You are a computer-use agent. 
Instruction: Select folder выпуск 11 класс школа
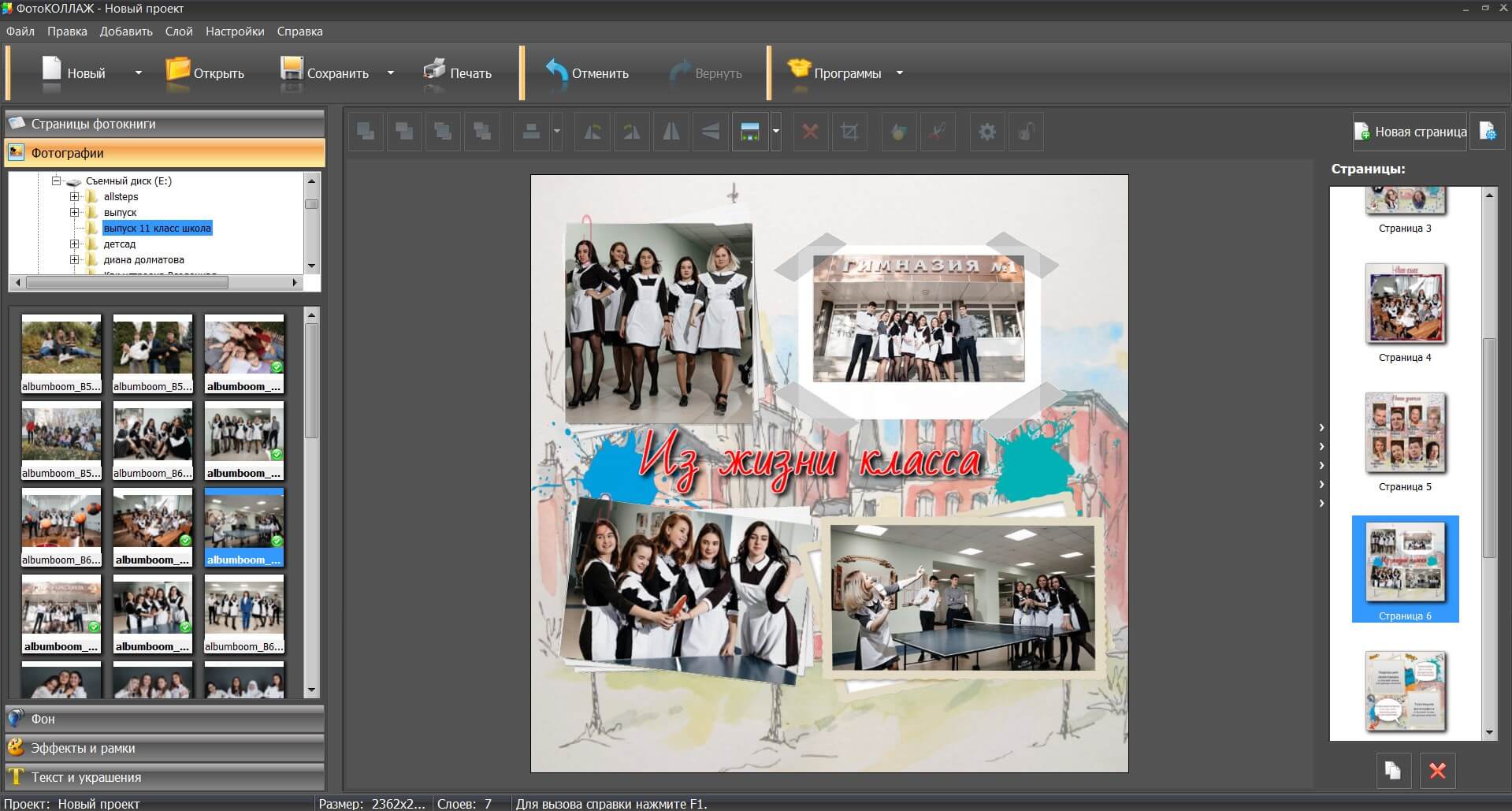pos(158,228)
